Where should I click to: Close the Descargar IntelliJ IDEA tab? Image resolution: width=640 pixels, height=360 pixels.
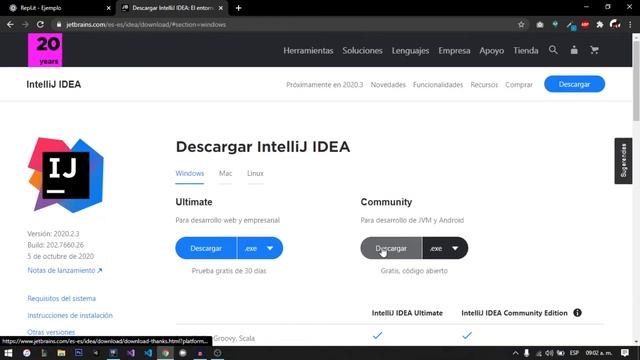(221, 8)
